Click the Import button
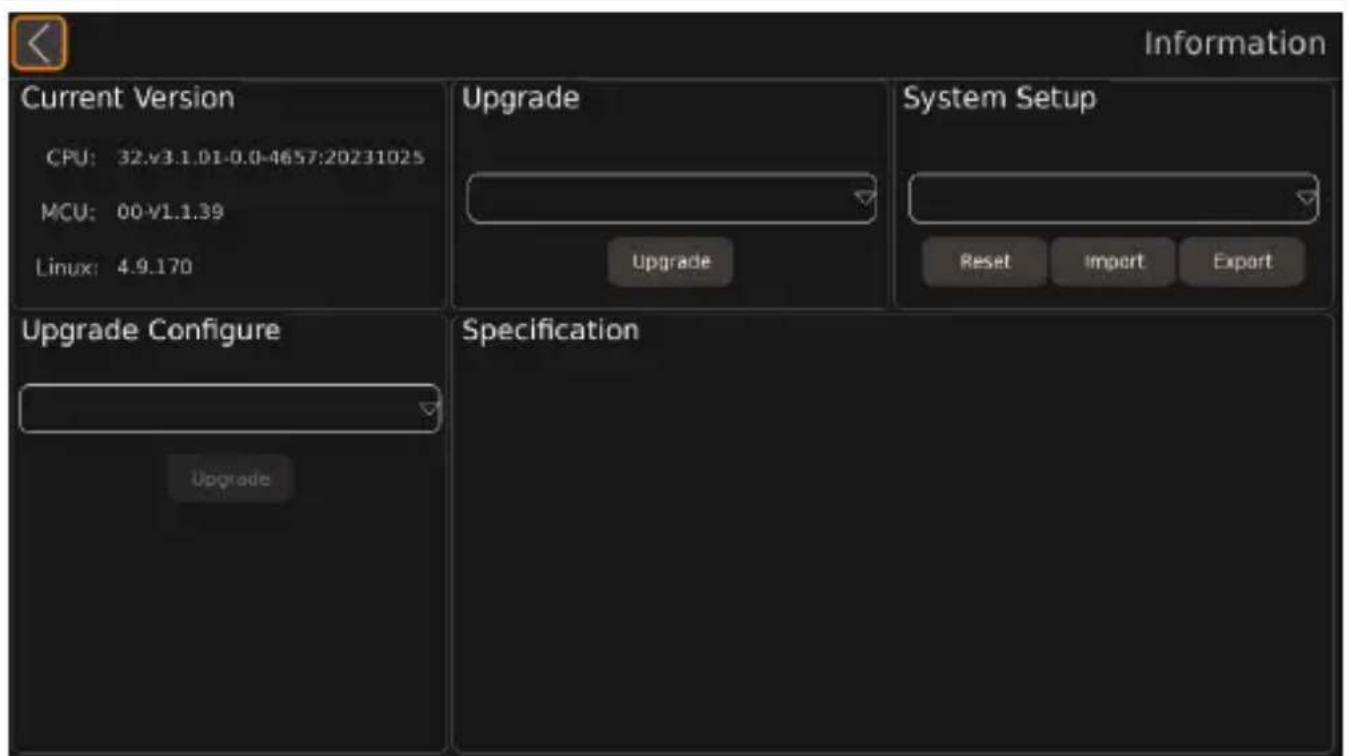This screenshot has width=1348, height=756. (1113, 262)
